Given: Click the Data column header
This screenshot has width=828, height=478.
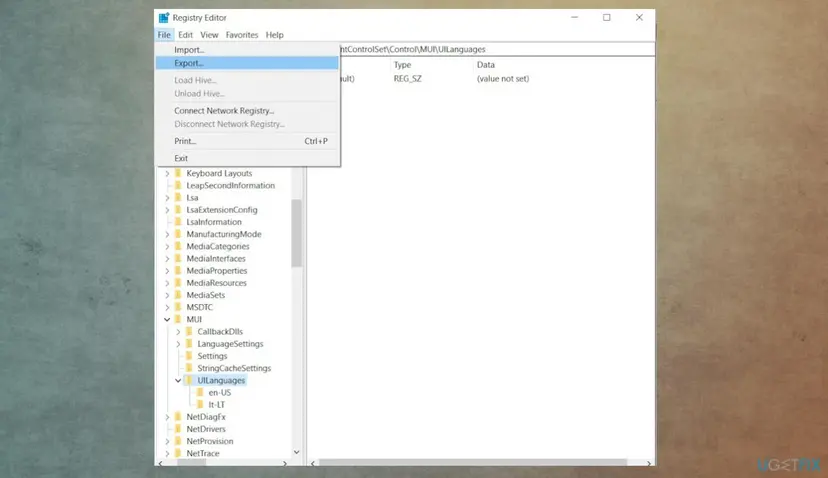Looking at the screenshot, I should tap(486, 64).
